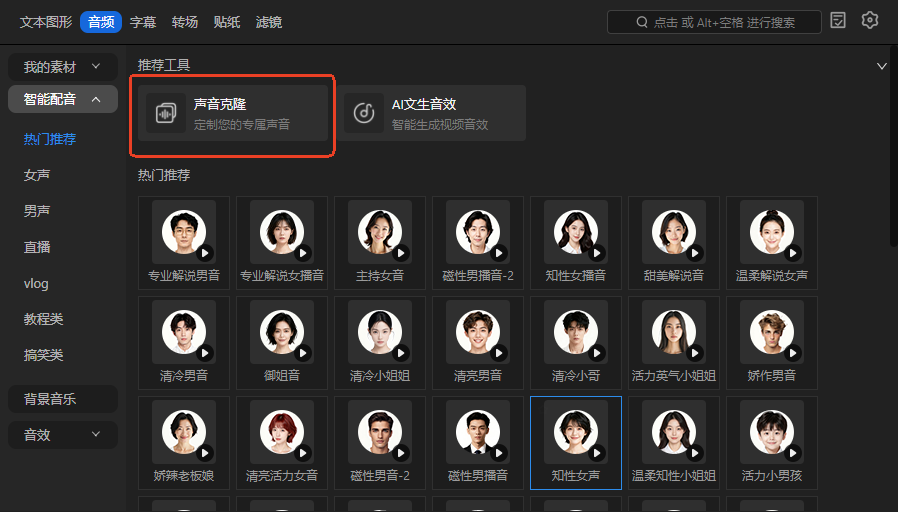Screen dimensions: 898x512
Task: Select the 磁性男音-2 voice avatar
Action: tap(379, 434)
